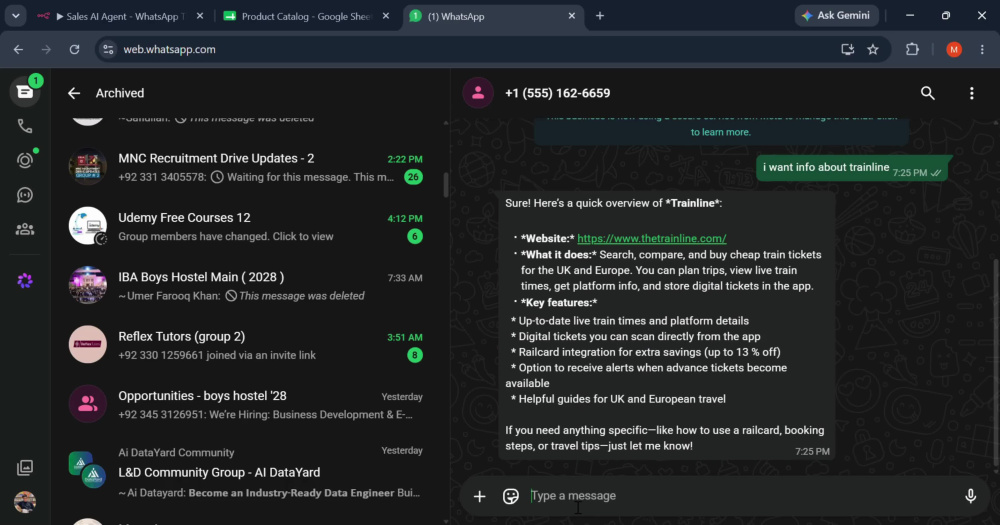Click the web.whatsapp.com address bar
The image size is (1000, 525).
(472, 49)
